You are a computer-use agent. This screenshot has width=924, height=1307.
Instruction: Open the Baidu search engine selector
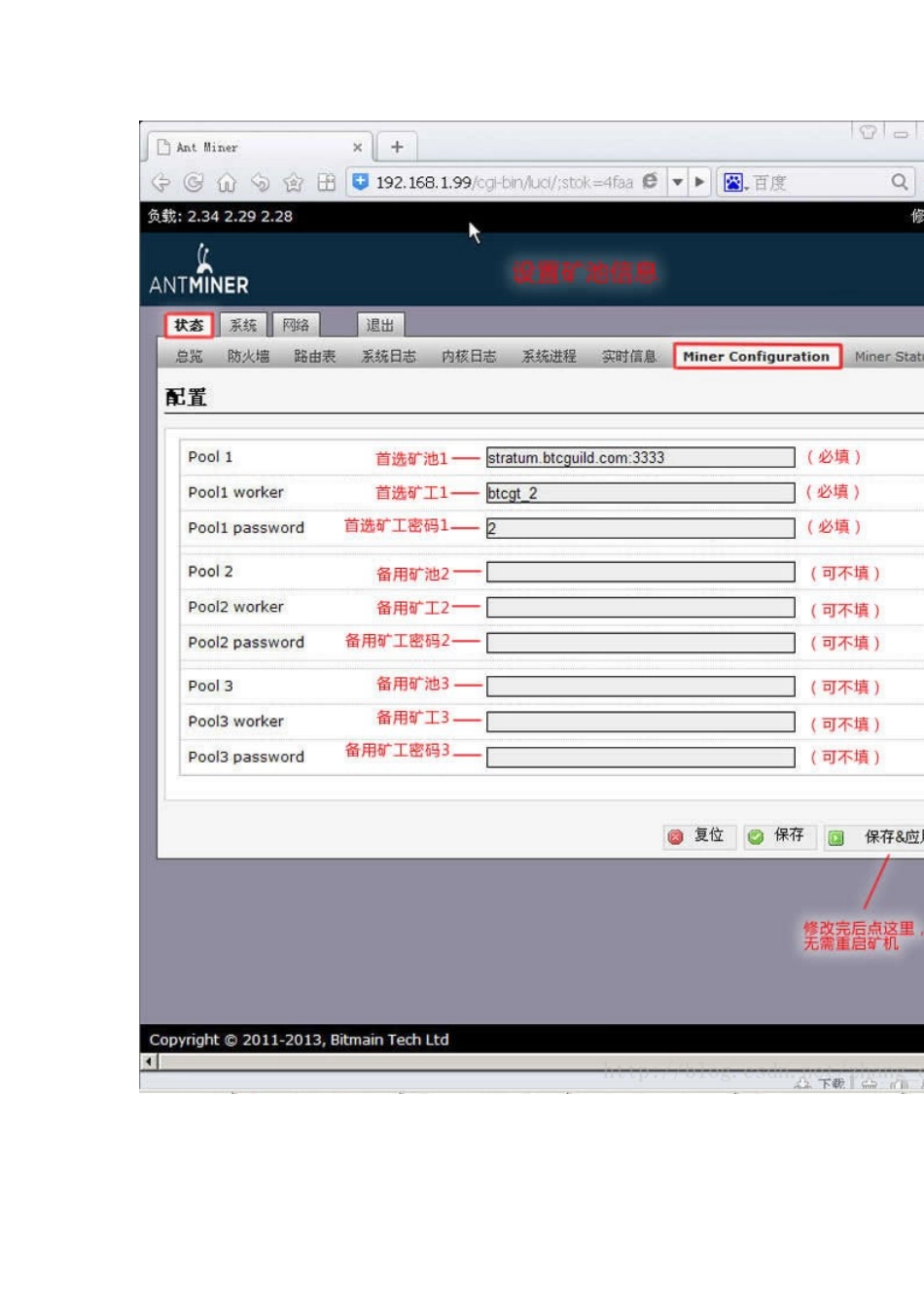coord(735,182)
